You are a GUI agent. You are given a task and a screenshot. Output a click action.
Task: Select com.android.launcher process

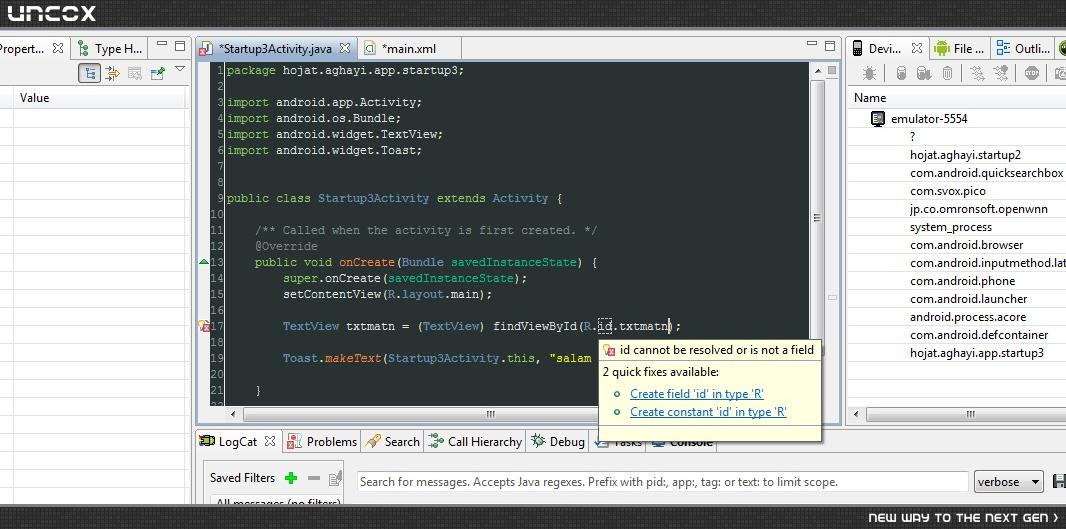point(968,299)
